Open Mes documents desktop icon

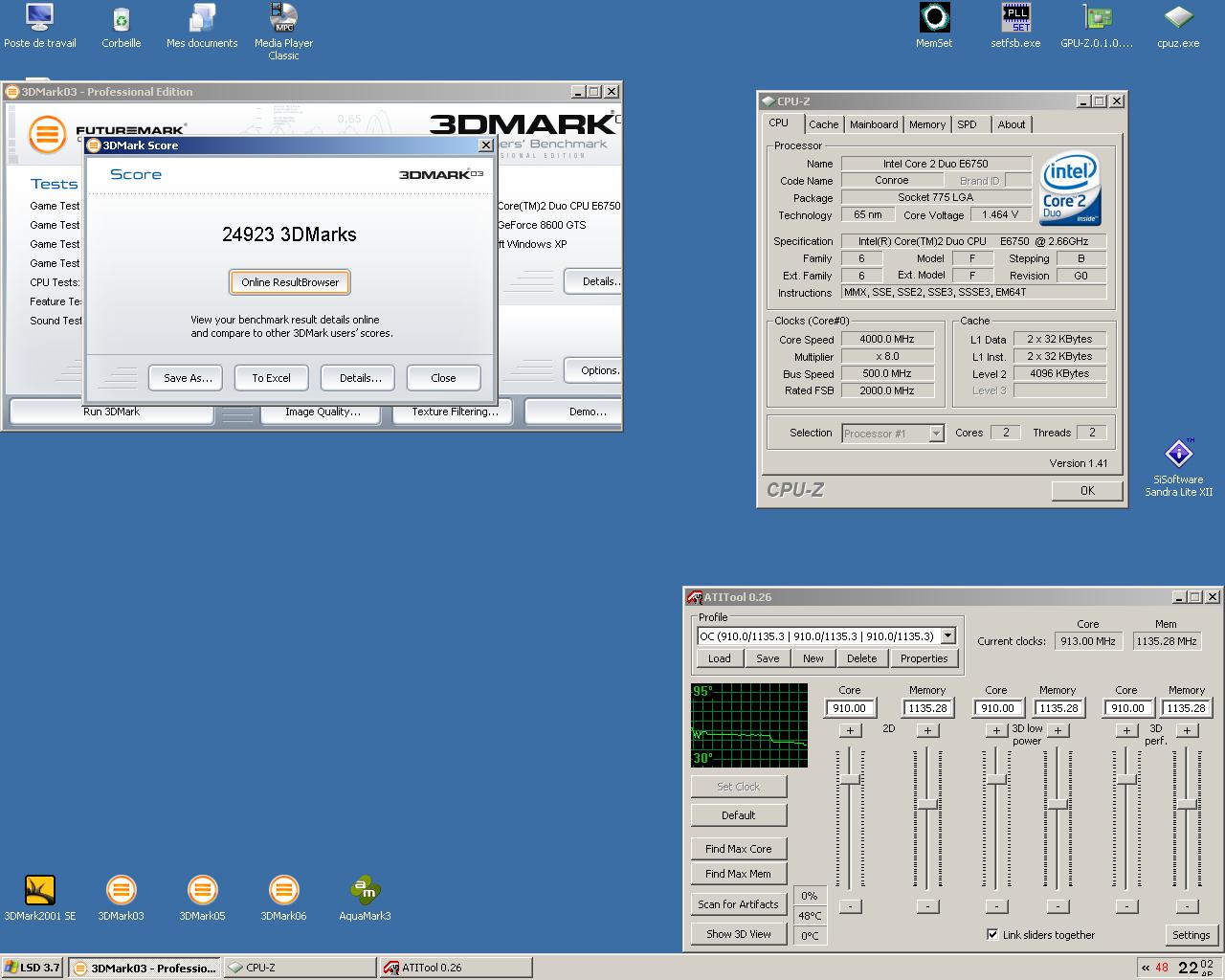202,26
